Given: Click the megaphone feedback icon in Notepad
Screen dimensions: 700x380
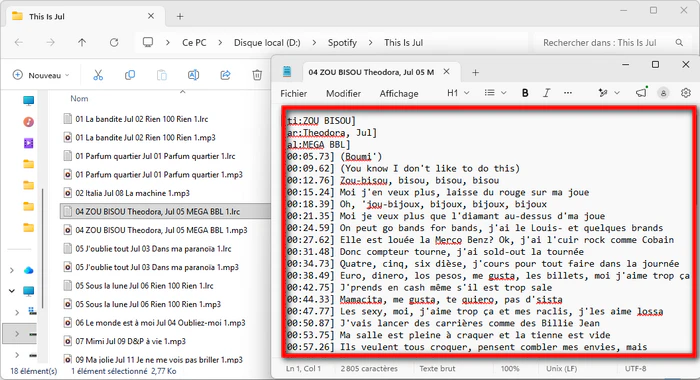Looking at the screenshot, I should [x=641, y=92].
